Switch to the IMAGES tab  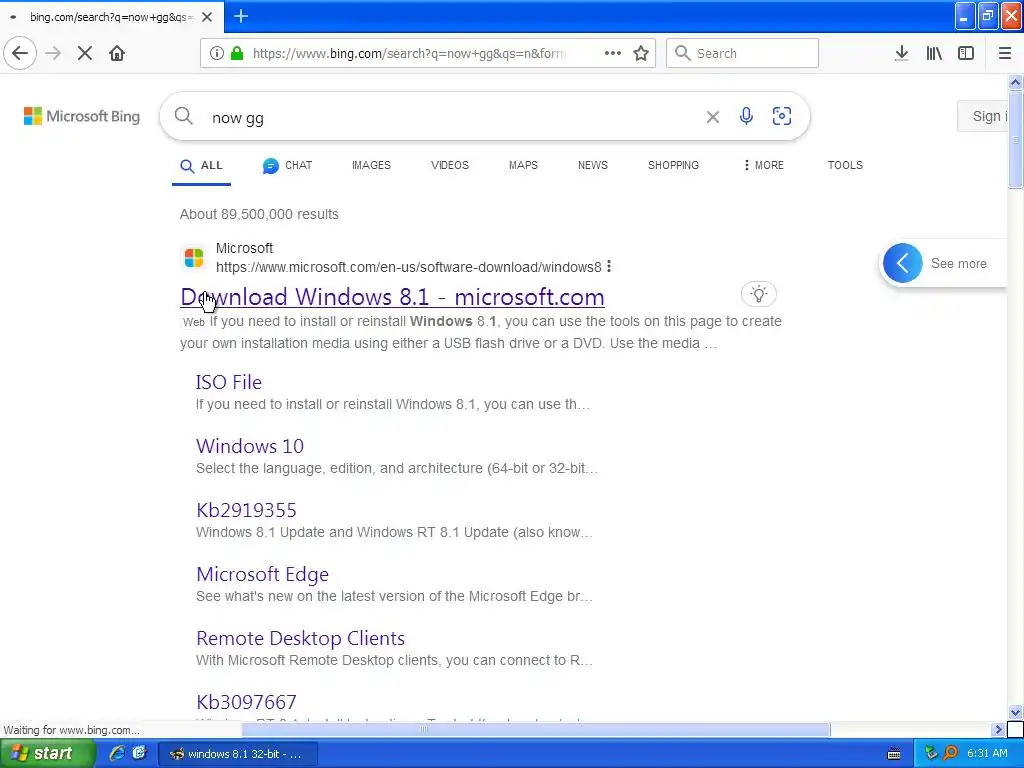pos(371,165)
